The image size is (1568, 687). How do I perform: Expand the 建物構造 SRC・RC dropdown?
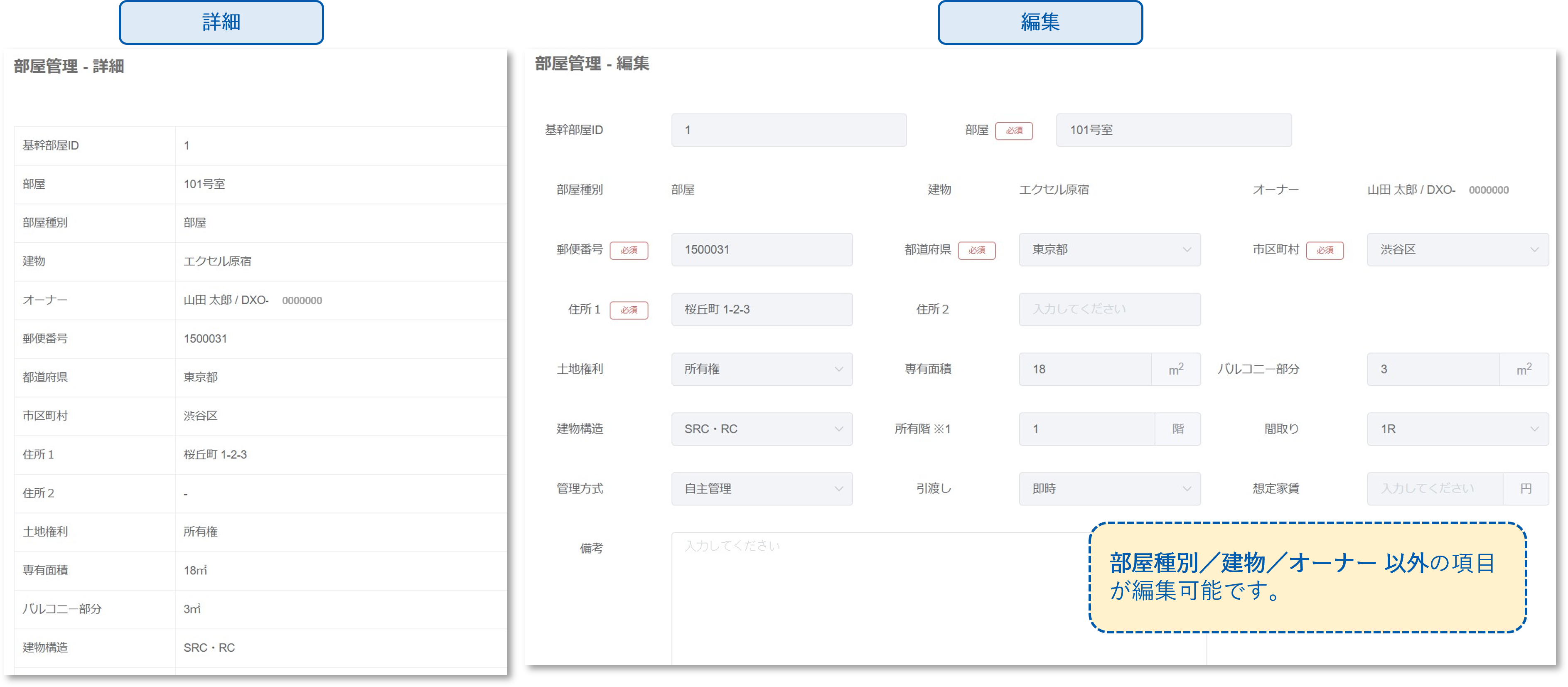(762, 429)
